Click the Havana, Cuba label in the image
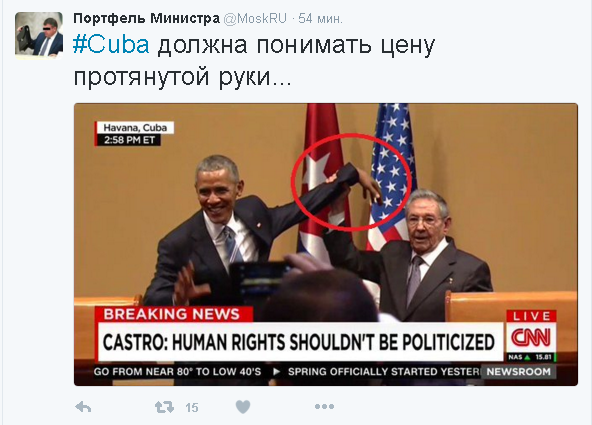Image resolution: width=592 pixels, height=425 pixels. coord(135,128)
